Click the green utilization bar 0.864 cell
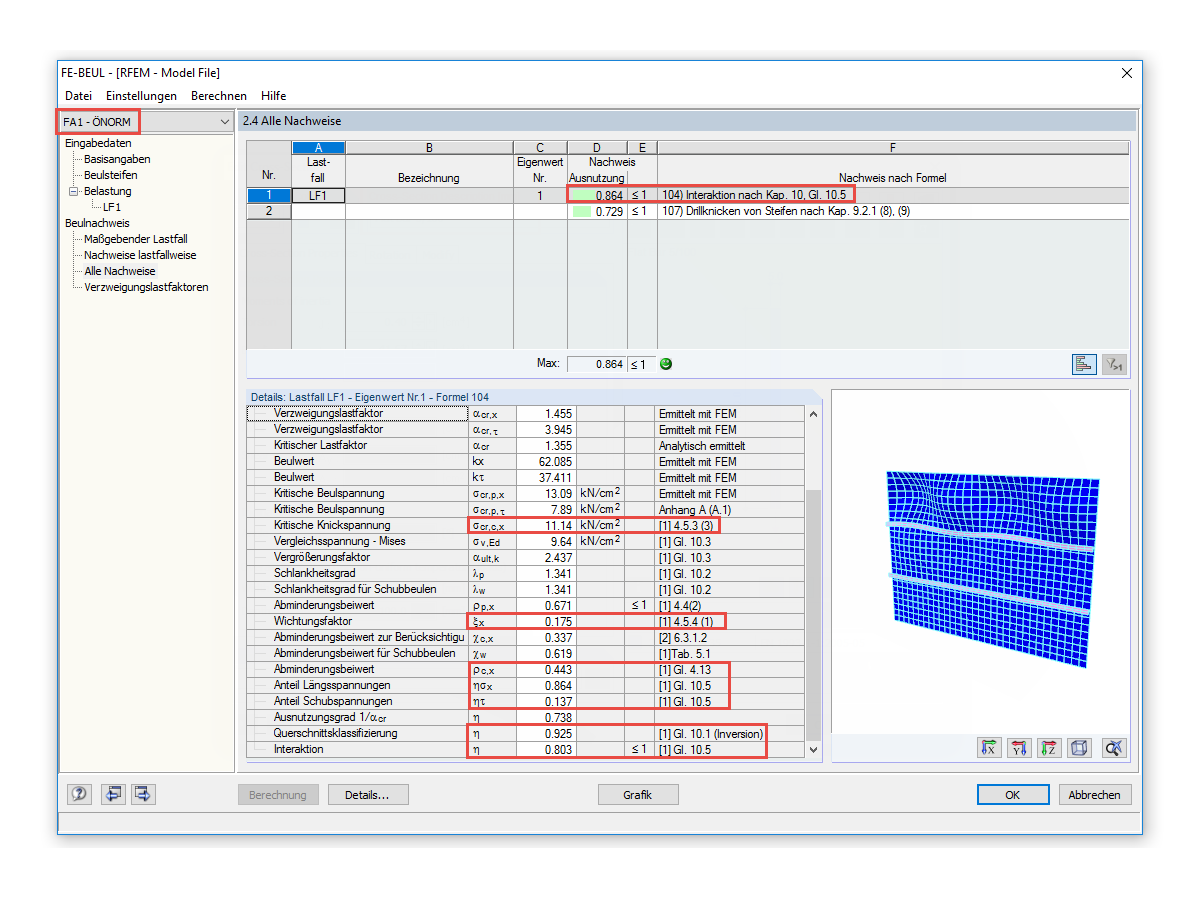1200x900 pixels. pyautogui.click(x=597, y=196)
